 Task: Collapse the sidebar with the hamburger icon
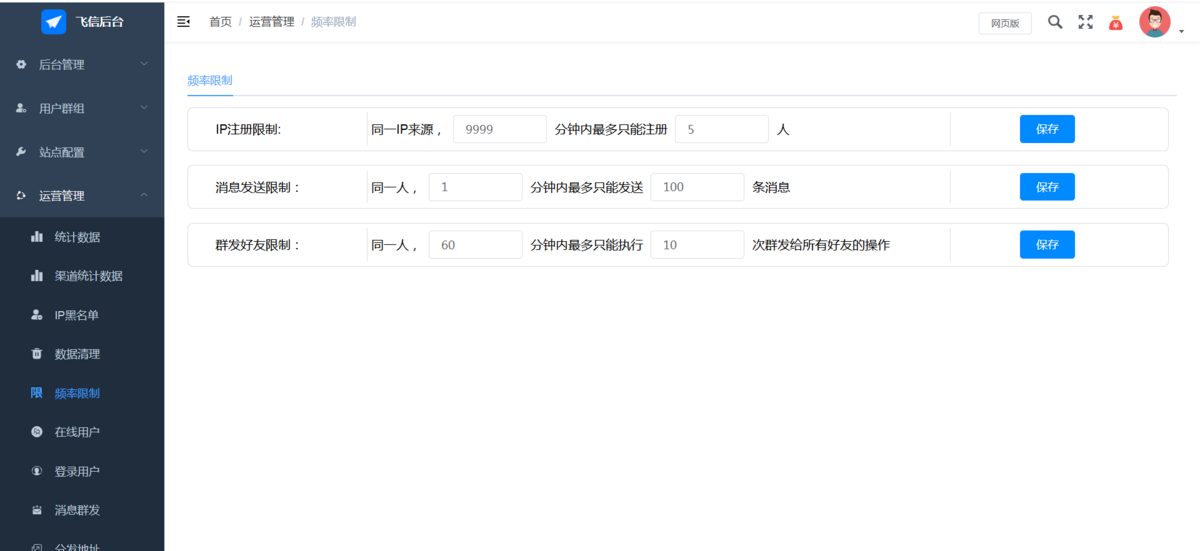[183, 22]
